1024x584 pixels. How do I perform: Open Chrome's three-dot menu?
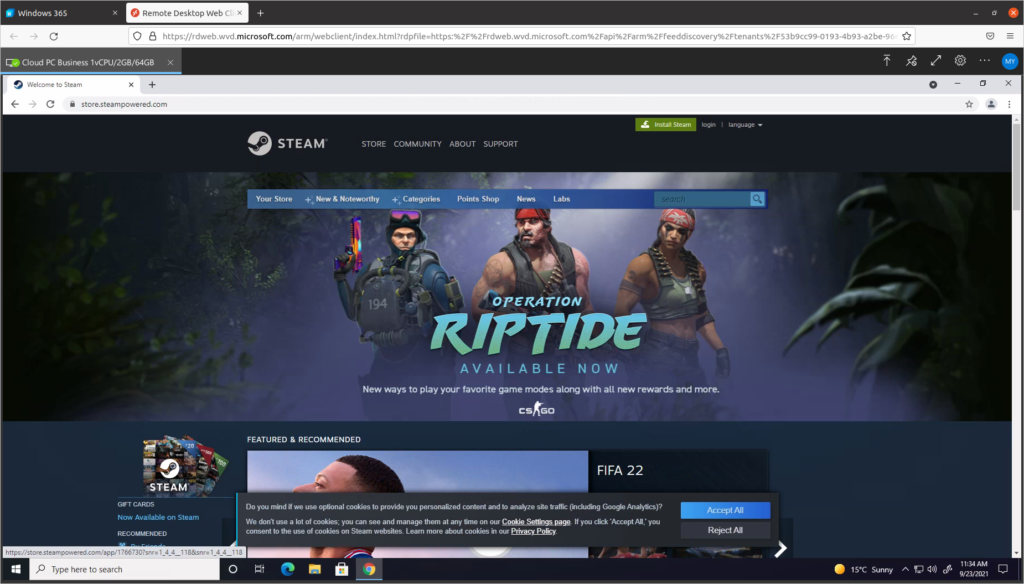click(1009, 104)
